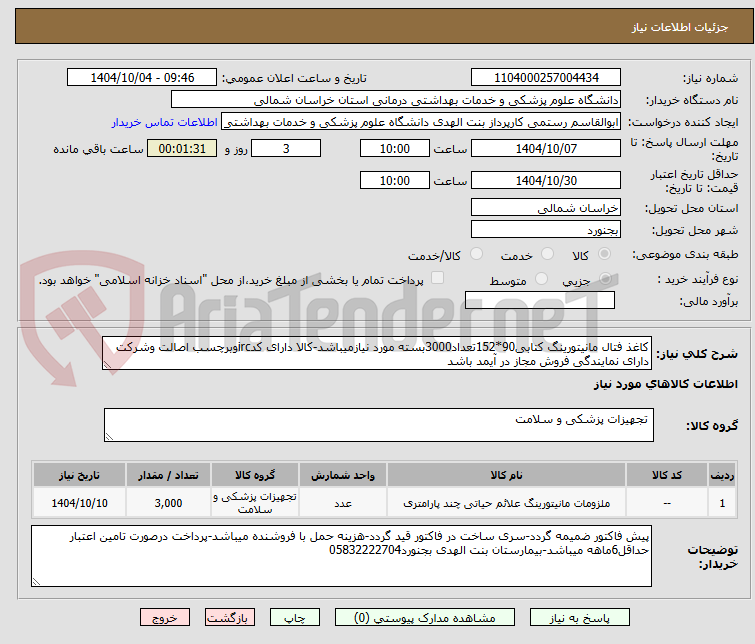Toggle the اسناد خزانه اسلامی payment checkbox
This screenshot has width=755, height=644.
coord(437,277)
